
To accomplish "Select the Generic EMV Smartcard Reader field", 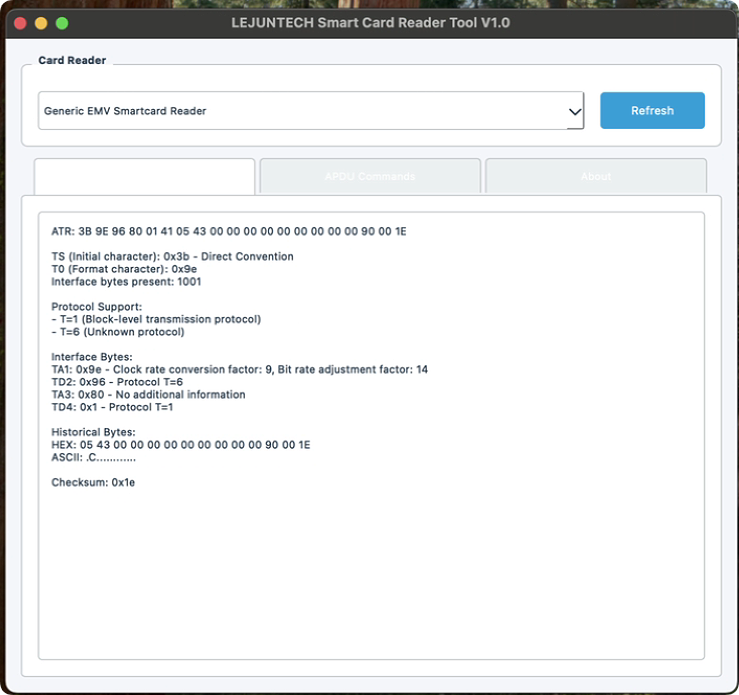I will click(300, 111).
